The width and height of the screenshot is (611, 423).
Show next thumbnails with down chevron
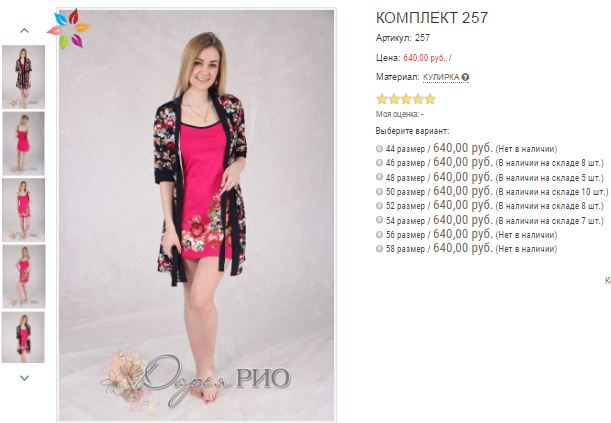tap(24, 378)
